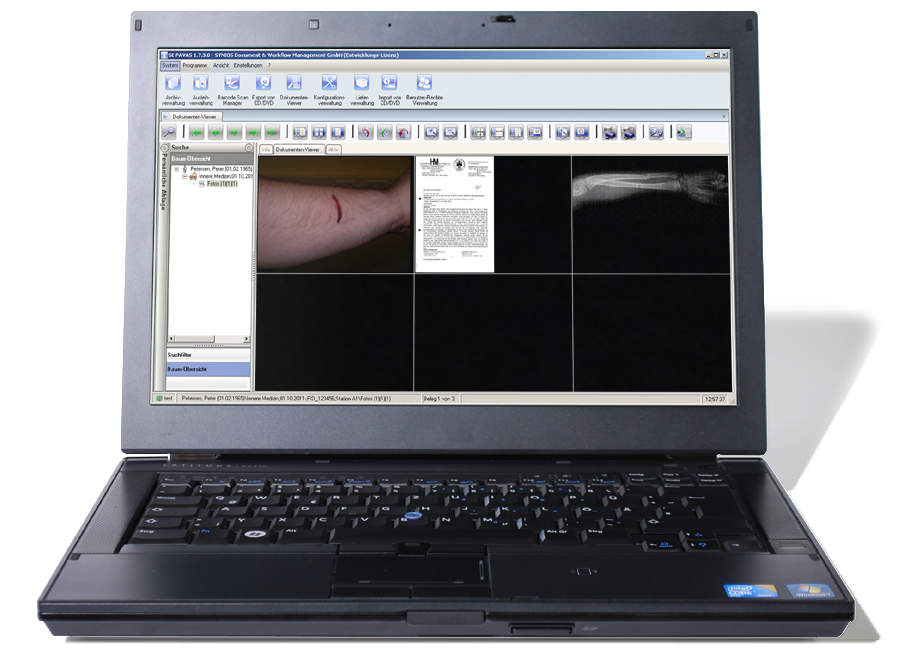900x652 pixels.
Task: Click the second zoom monitor toolbar button
Action: point(451,133)
